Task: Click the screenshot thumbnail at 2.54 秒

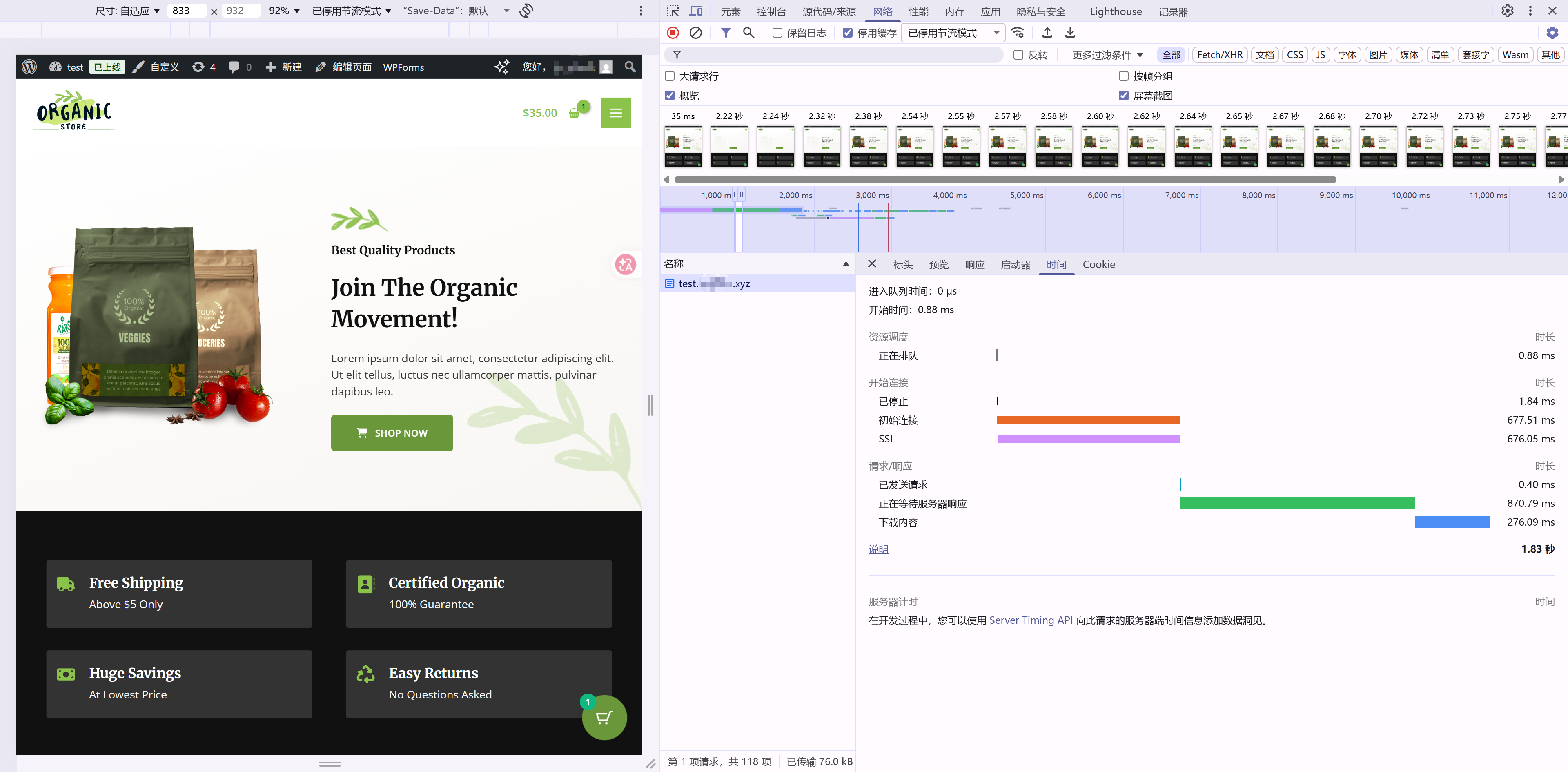Action: (914, 146)
